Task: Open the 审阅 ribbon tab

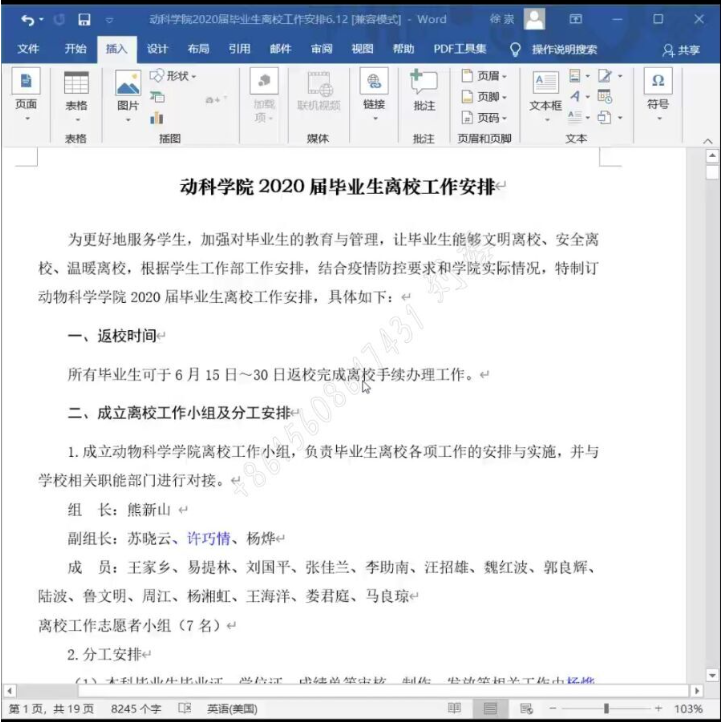Action: 321,49
